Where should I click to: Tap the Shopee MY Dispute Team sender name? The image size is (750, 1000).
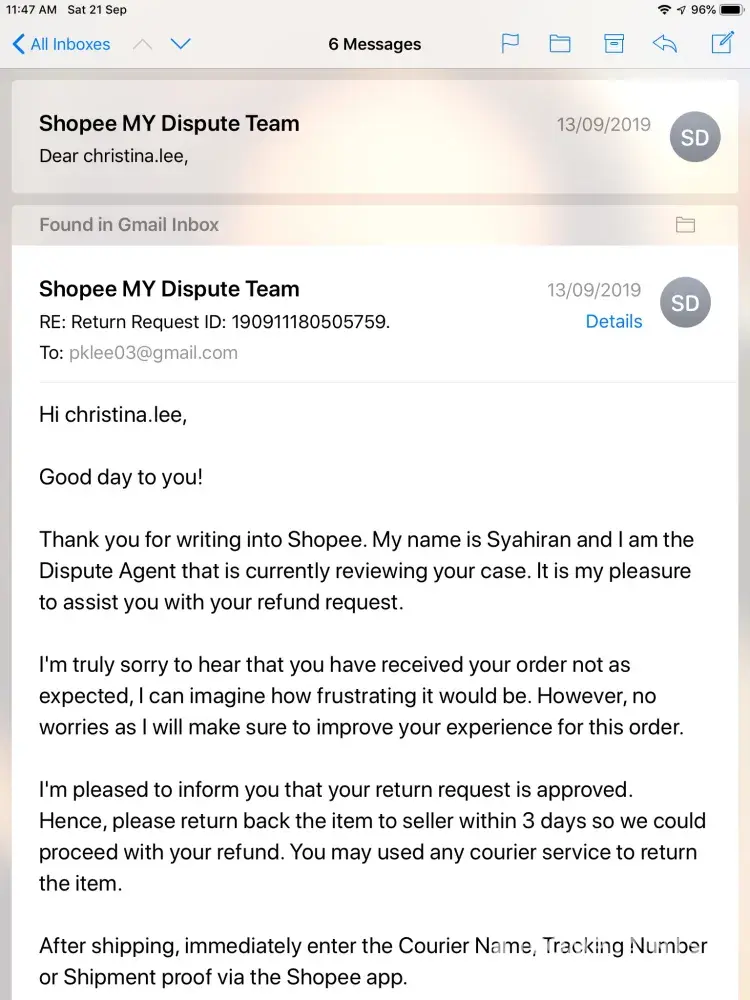pyautogui.click(x=169, y=289)
